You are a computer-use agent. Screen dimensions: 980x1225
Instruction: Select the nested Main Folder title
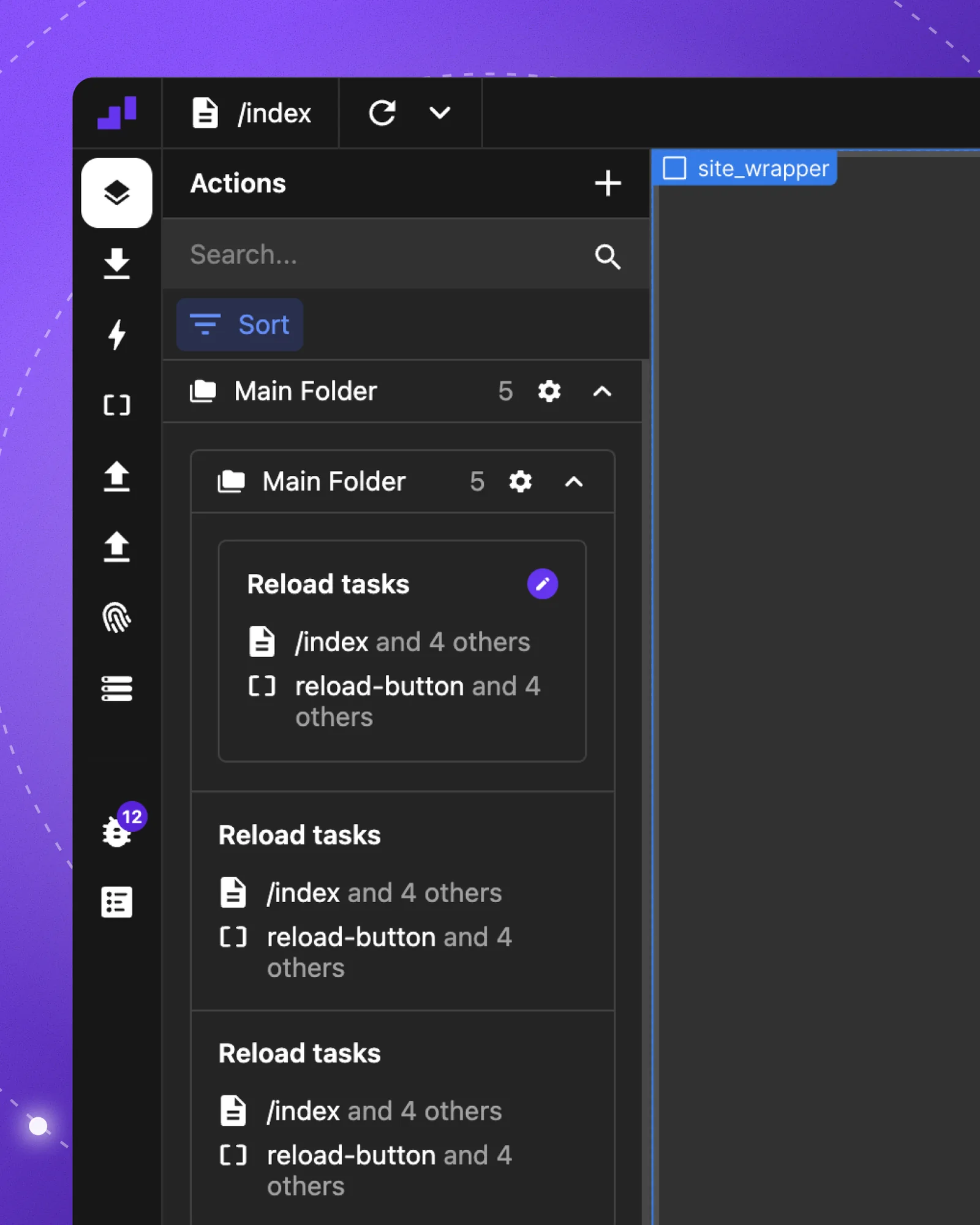coord(334,481)
